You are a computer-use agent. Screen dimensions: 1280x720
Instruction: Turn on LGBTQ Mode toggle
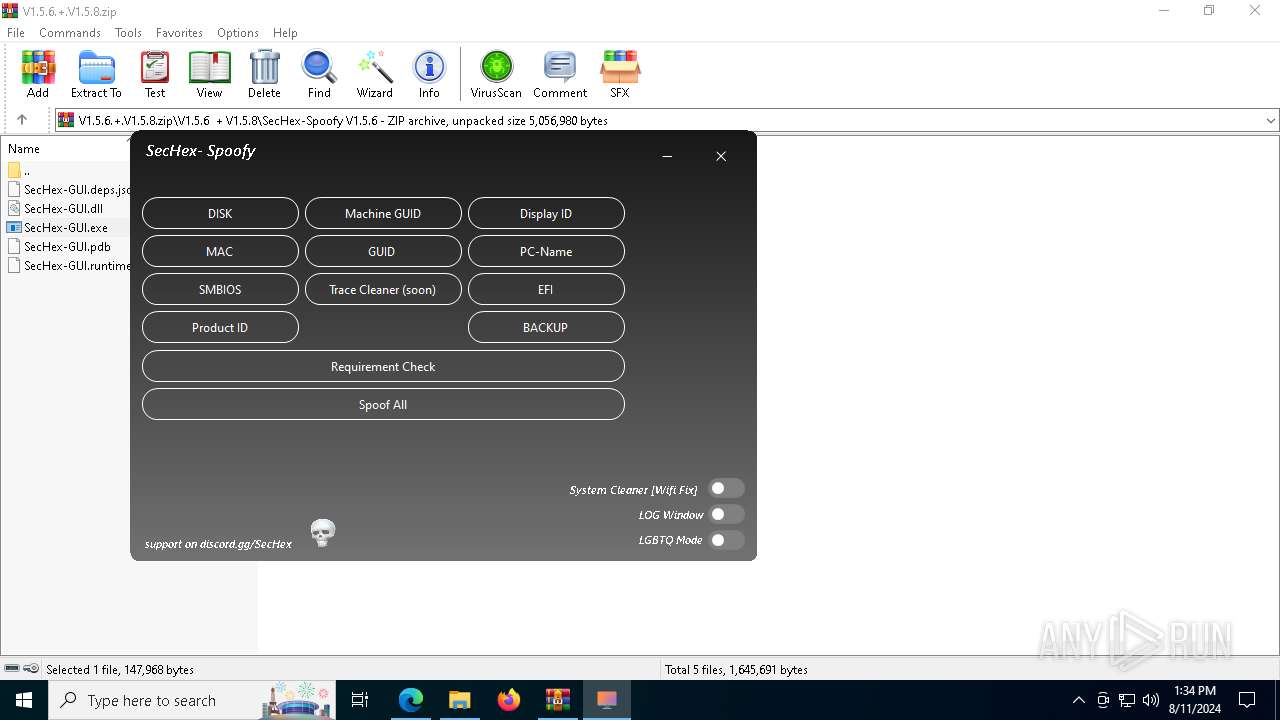(x=727, y=540)
